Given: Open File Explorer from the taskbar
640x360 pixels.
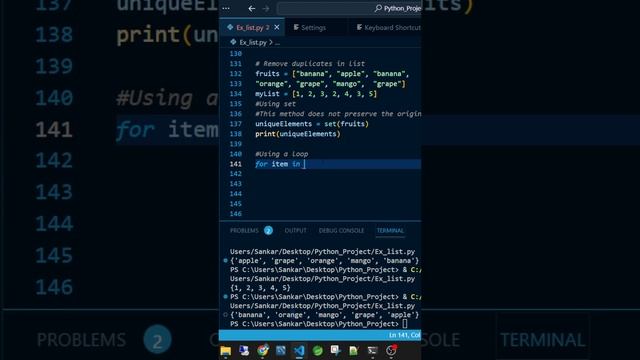Looking at the screenshot, I should [x=226, y=351].
